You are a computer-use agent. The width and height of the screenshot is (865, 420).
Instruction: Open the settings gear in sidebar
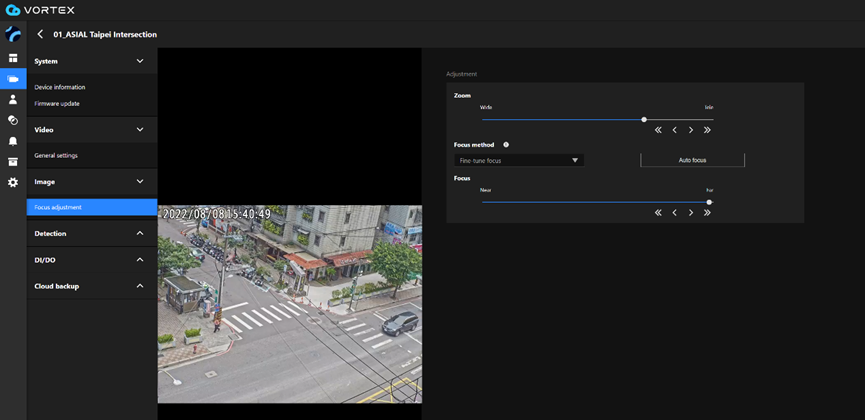click(13, 182)
